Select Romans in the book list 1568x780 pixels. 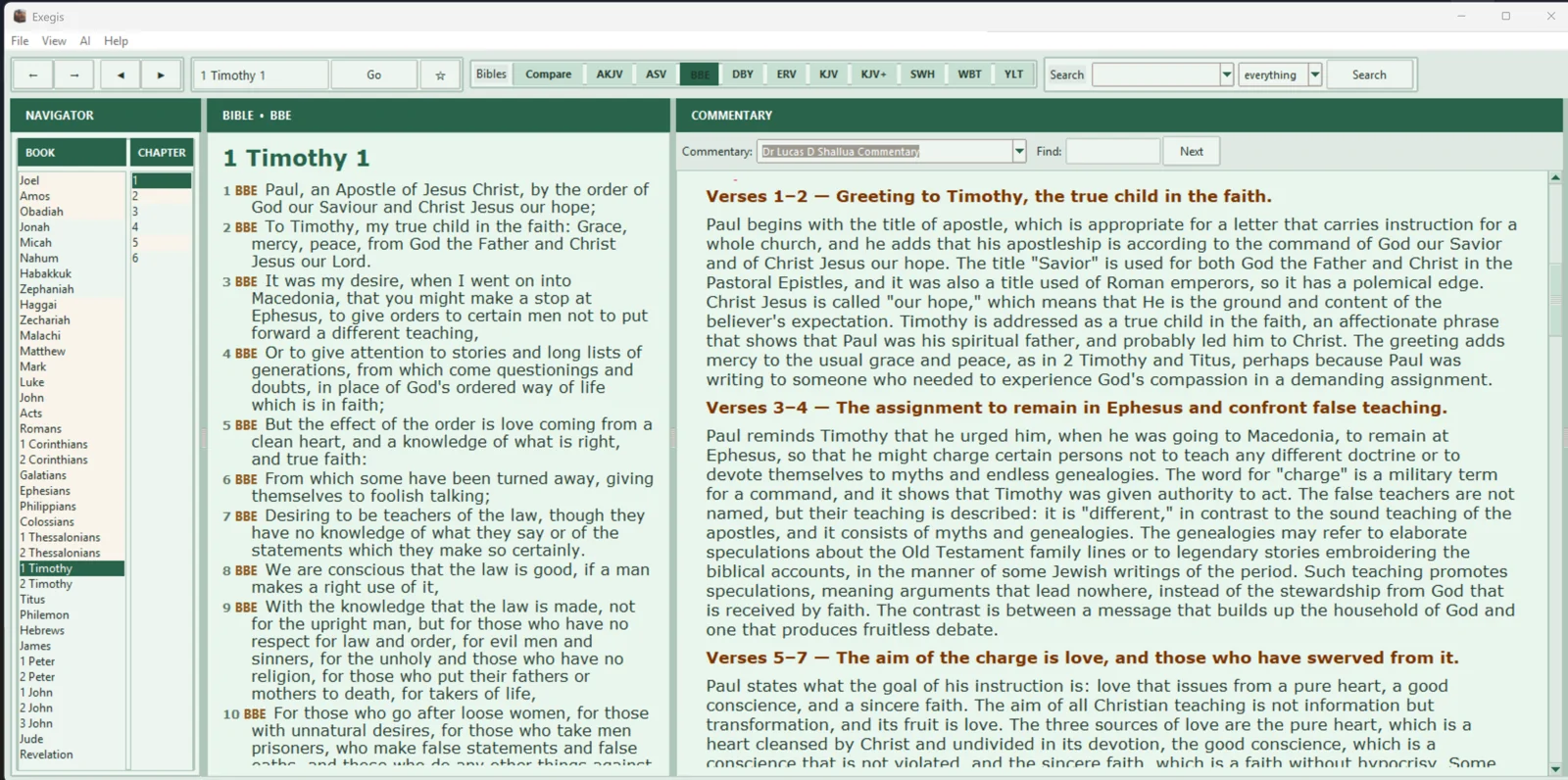point(71,428)
